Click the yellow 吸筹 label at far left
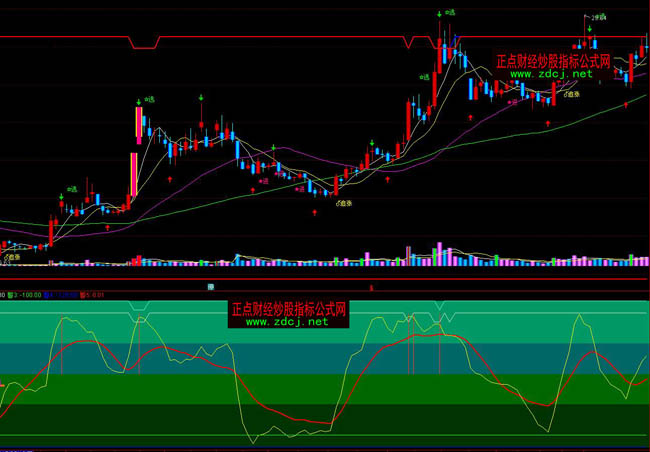650x452 pixels. [x=14, y=257]
